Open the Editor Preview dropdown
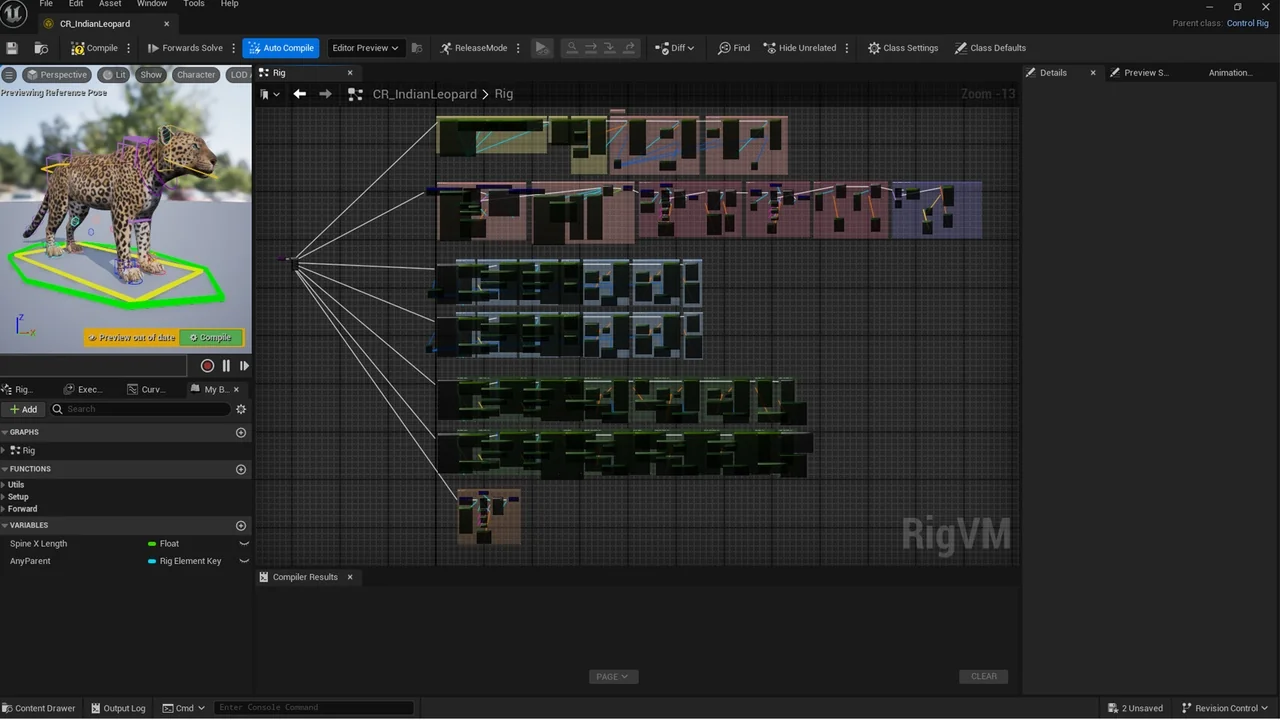1280x720 pixels. click(x=365, y=48)
